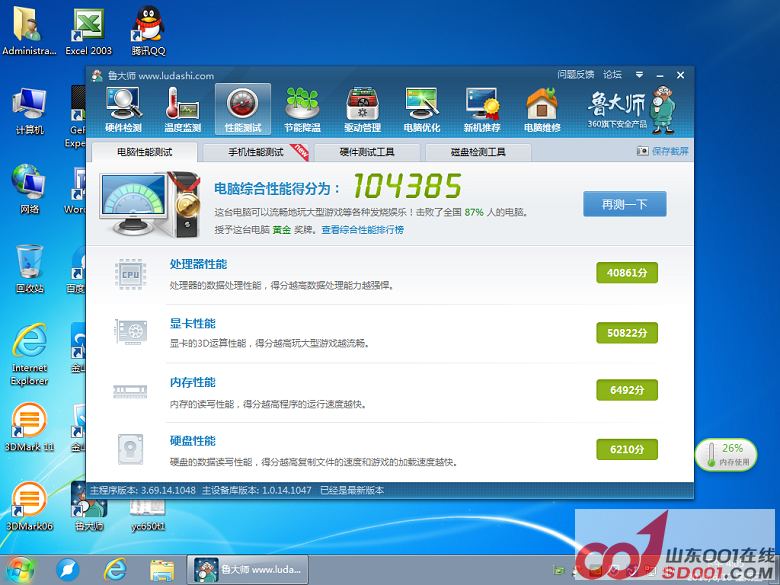Switch to 硬件测试工具 tab

(x=367, y=152)
